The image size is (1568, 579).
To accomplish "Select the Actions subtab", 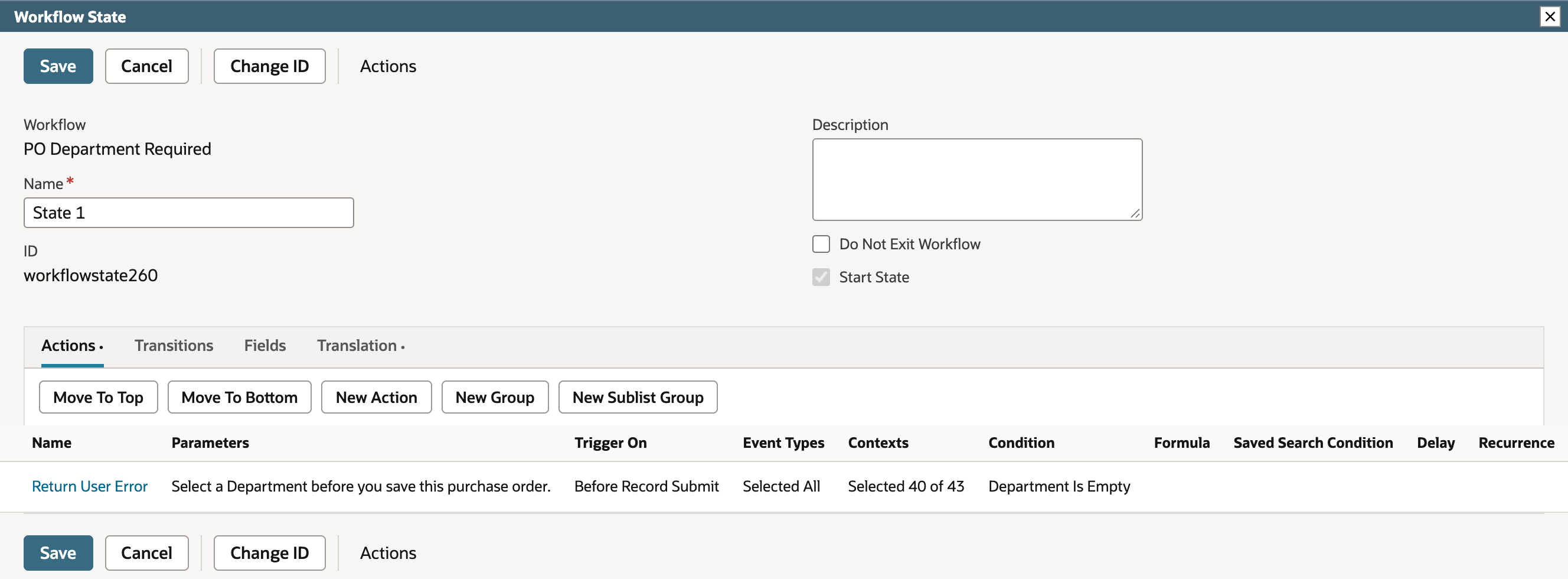I will pyautogui.click(x=72, y=346).
